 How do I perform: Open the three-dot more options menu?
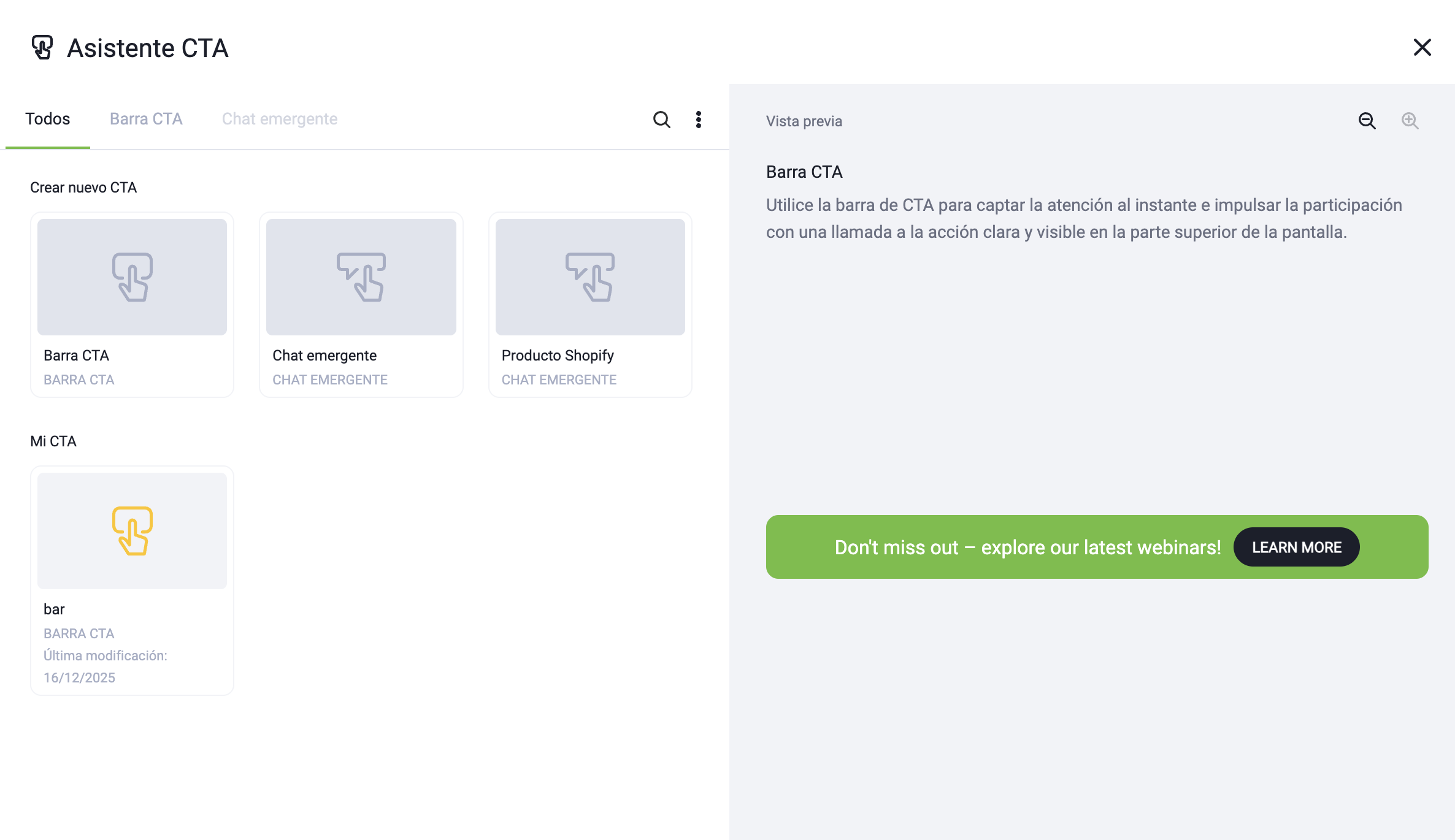click(x=698, y=120)
